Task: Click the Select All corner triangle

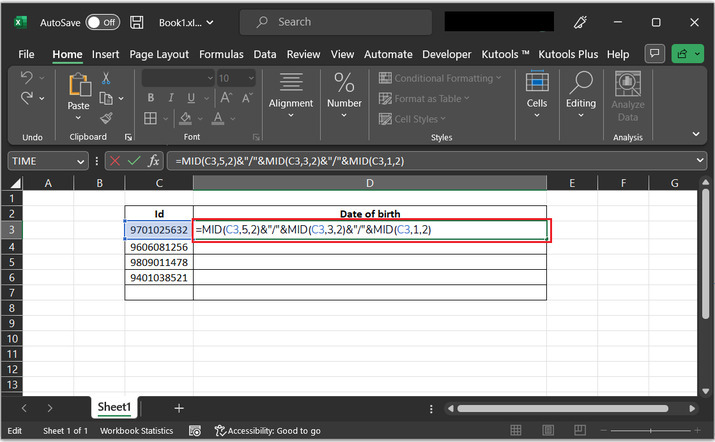Action: [x=16, y=183]
